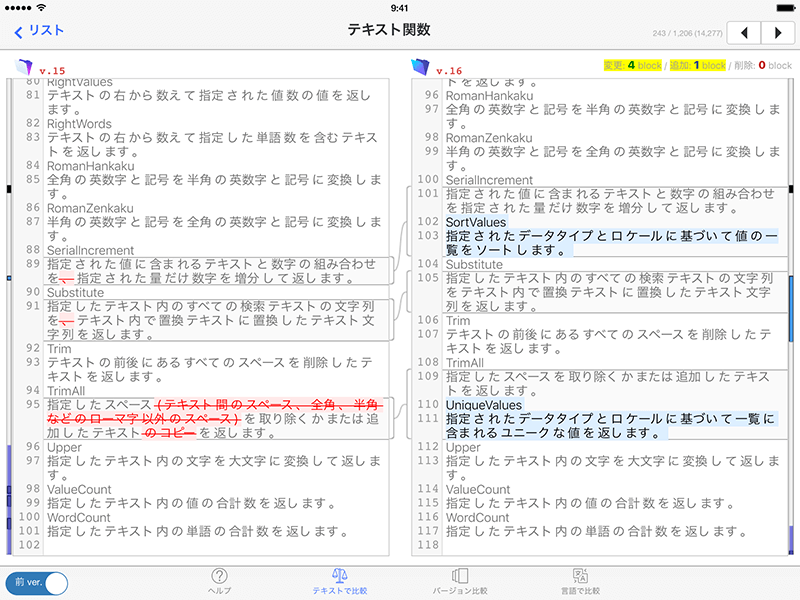The image size is (800, 600).
Task: Go to next page with right arrow
Action: coord(778,32)
